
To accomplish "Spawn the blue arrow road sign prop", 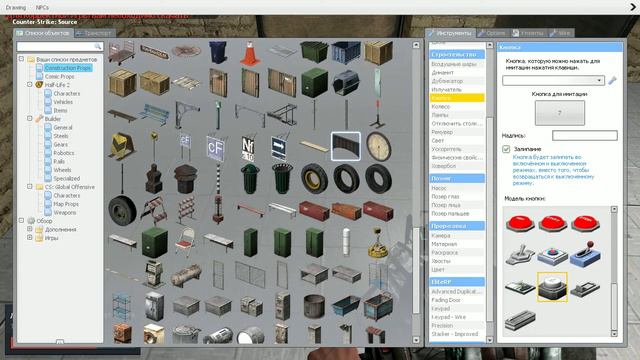I will point(280,148).
